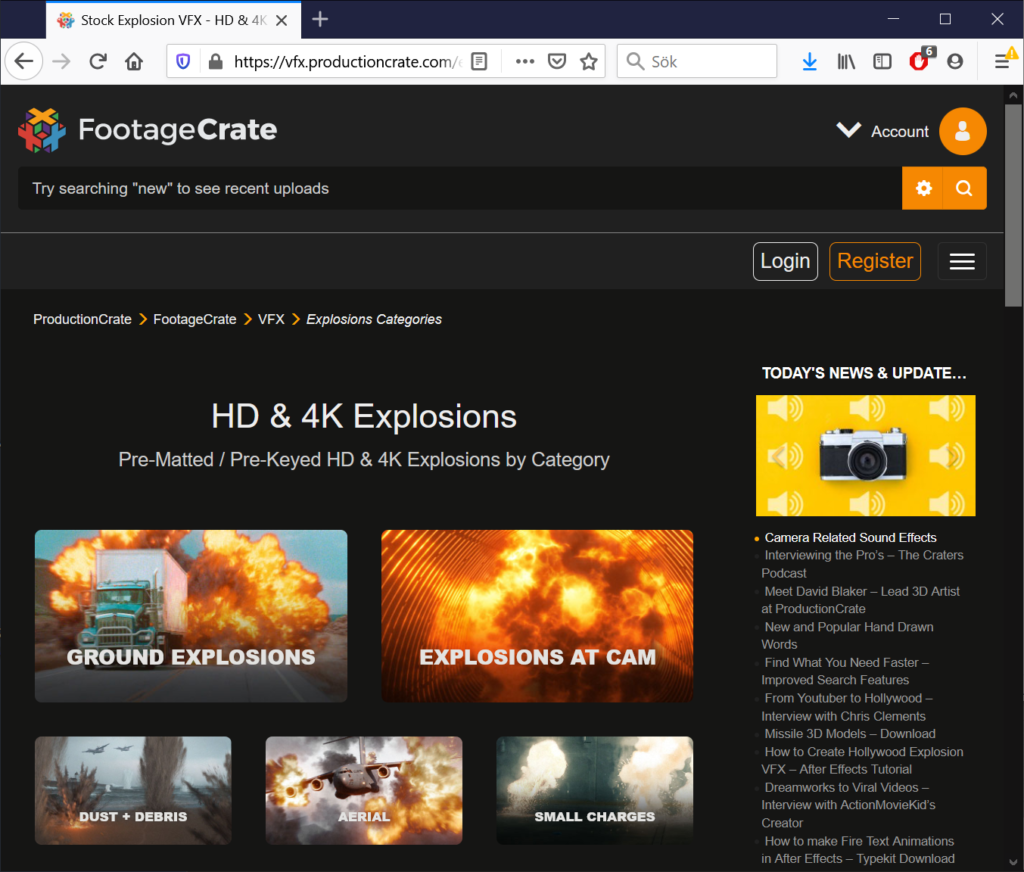Click the orange magnifier search button
The image size is (1024, 872).
(x=964, y=188)
